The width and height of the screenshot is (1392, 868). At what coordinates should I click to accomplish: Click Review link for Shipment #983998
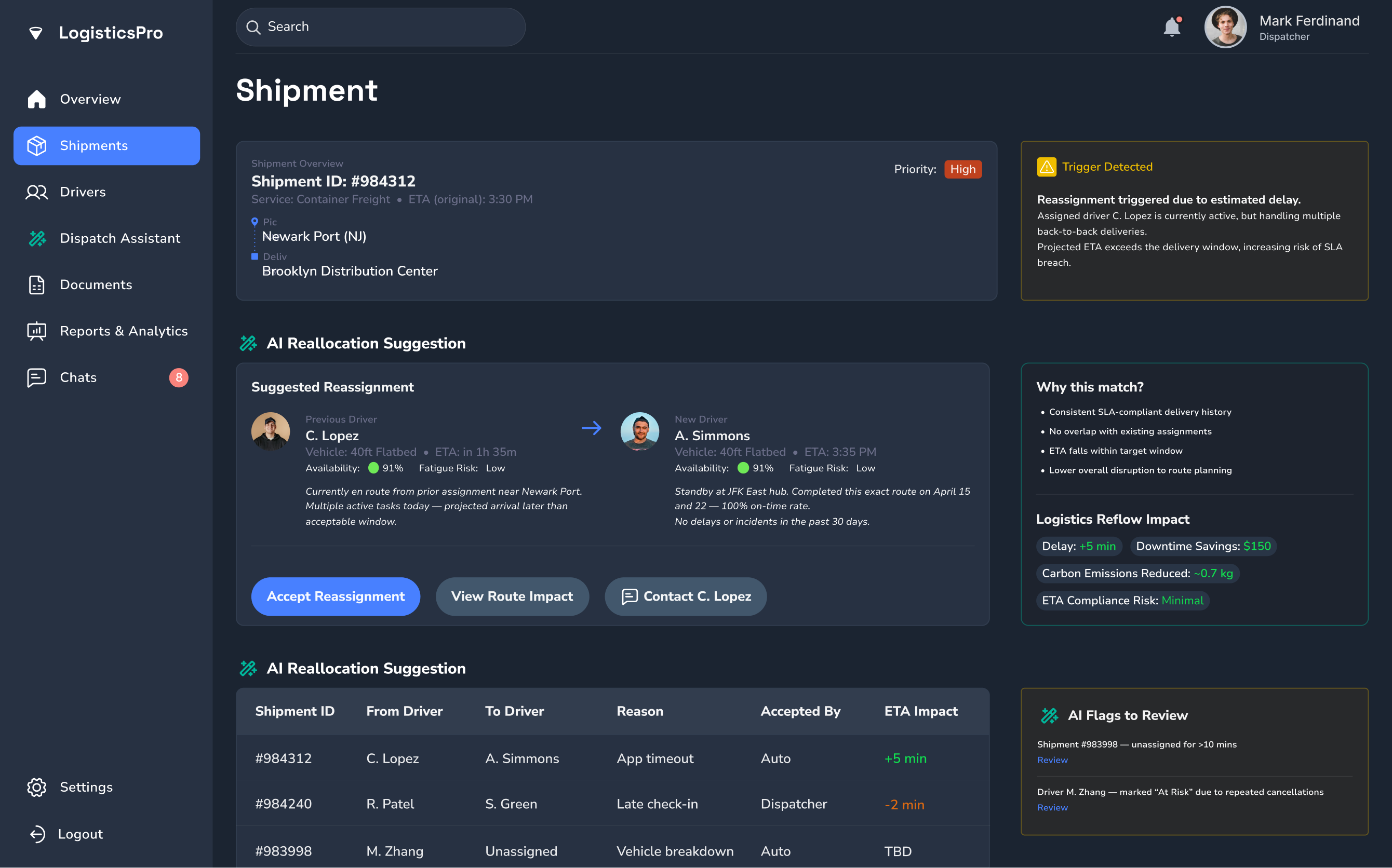pos(1052,759)
